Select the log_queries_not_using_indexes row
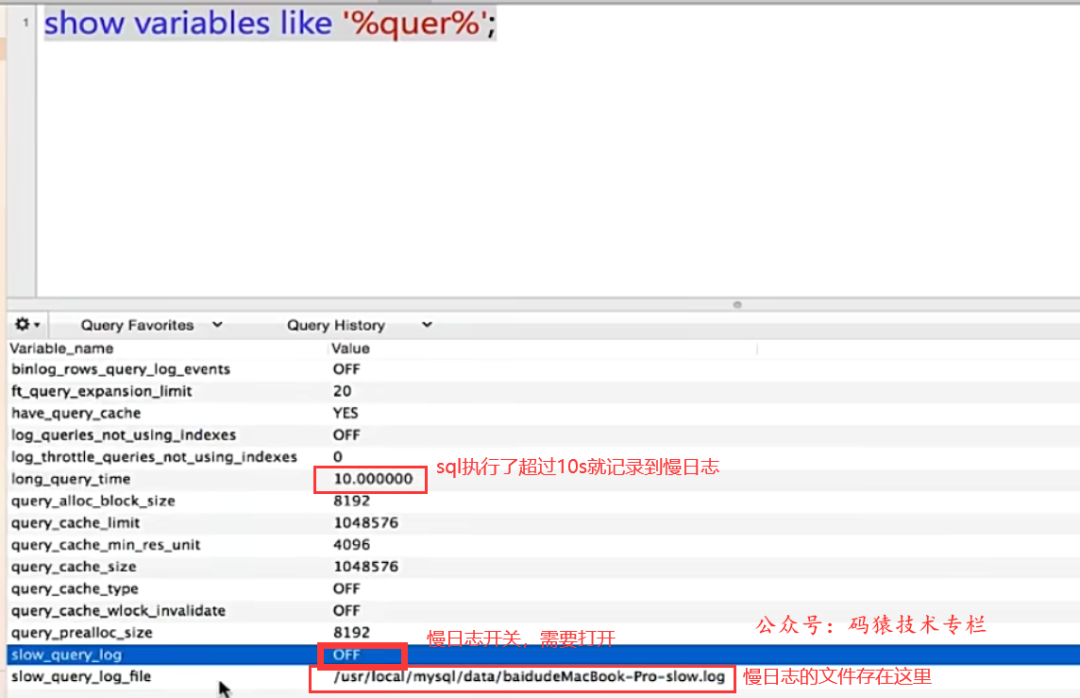The width and height of the screenshot is (1080, 698). pyautogui.click(x=123, y=435)
